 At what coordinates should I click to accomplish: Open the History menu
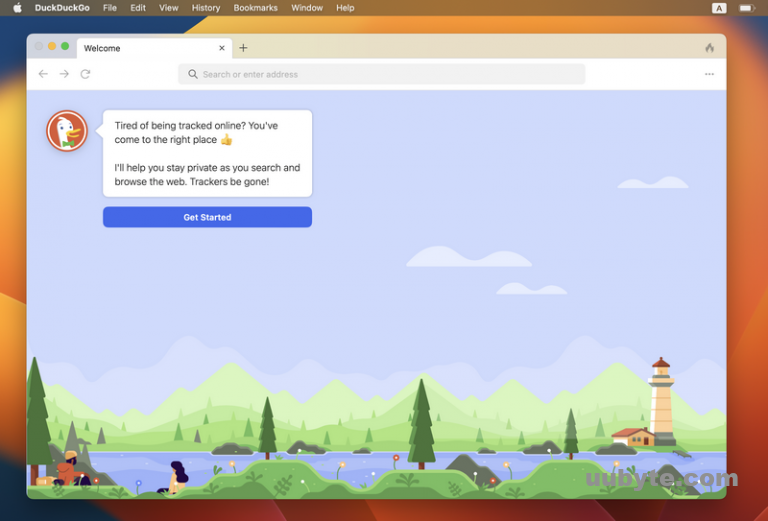coord(206,8)
